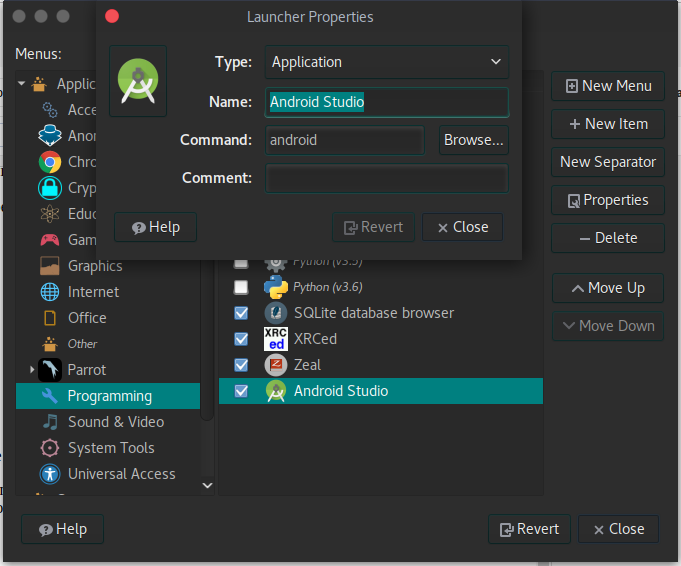Select the Android Studio list entry

pyautogui.click(x=381, y=391)
